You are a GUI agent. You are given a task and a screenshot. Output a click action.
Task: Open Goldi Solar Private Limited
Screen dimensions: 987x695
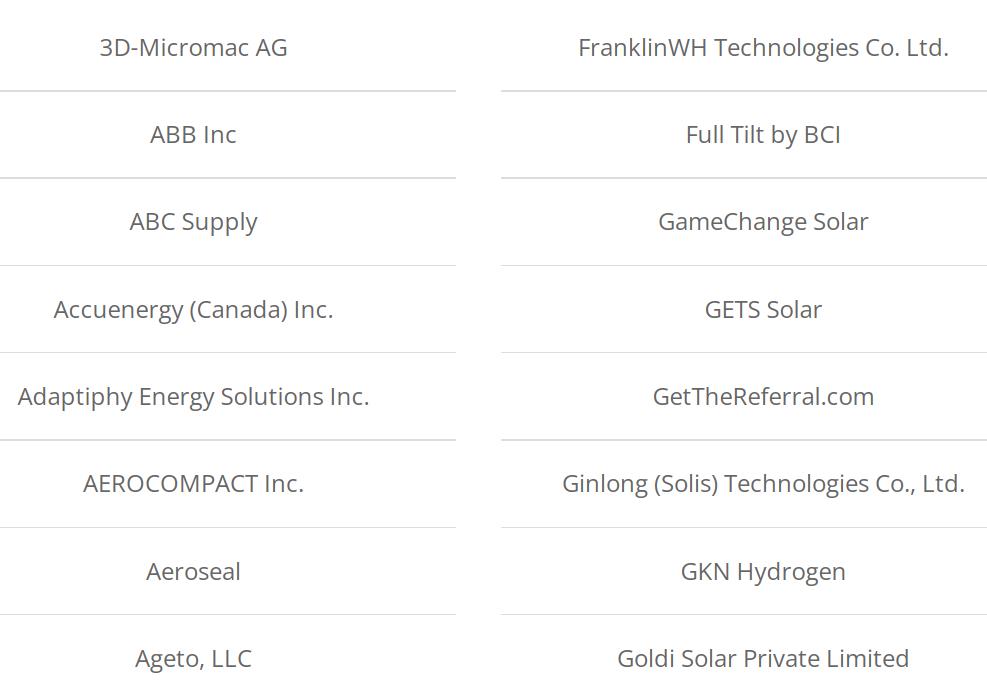[763, 659]
